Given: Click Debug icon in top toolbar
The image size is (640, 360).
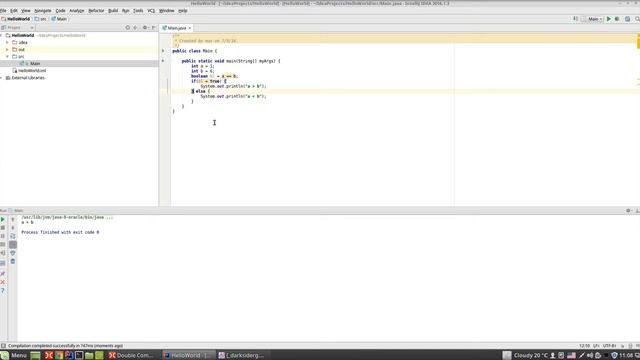Looking at the screenshot, I should 617,19.
